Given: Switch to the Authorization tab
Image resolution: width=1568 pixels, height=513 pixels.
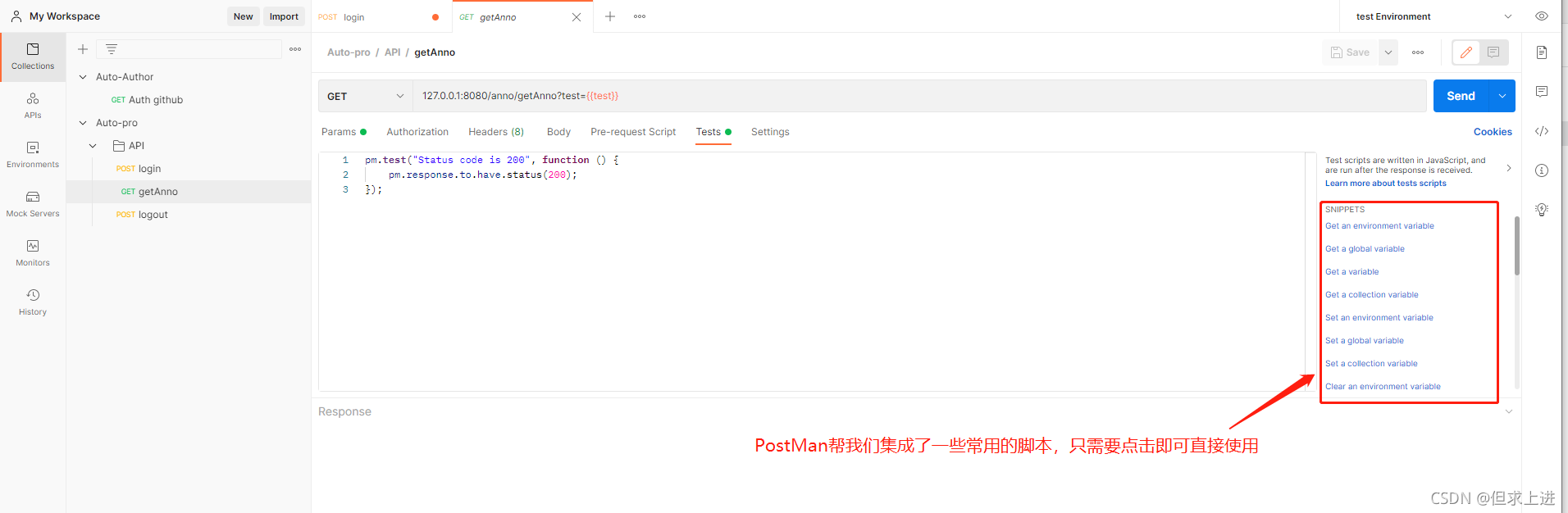Looking at the screenshot, I should (x=417, y=132).
